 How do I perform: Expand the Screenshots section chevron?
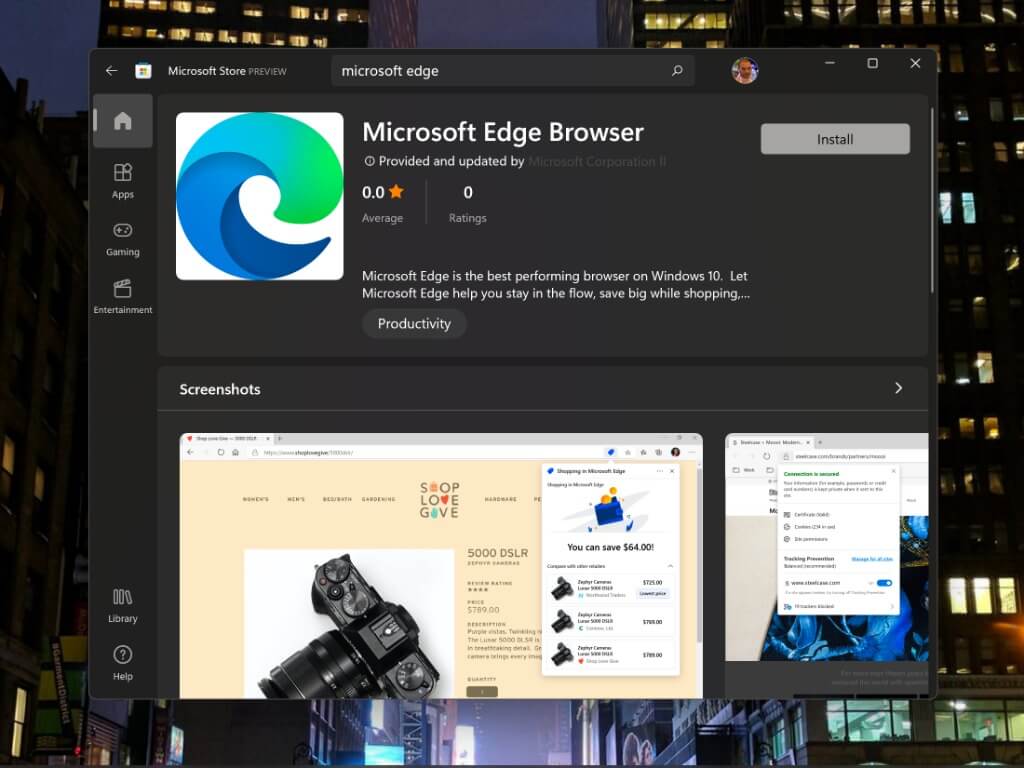pyautogui.click(x=899, y=389)
